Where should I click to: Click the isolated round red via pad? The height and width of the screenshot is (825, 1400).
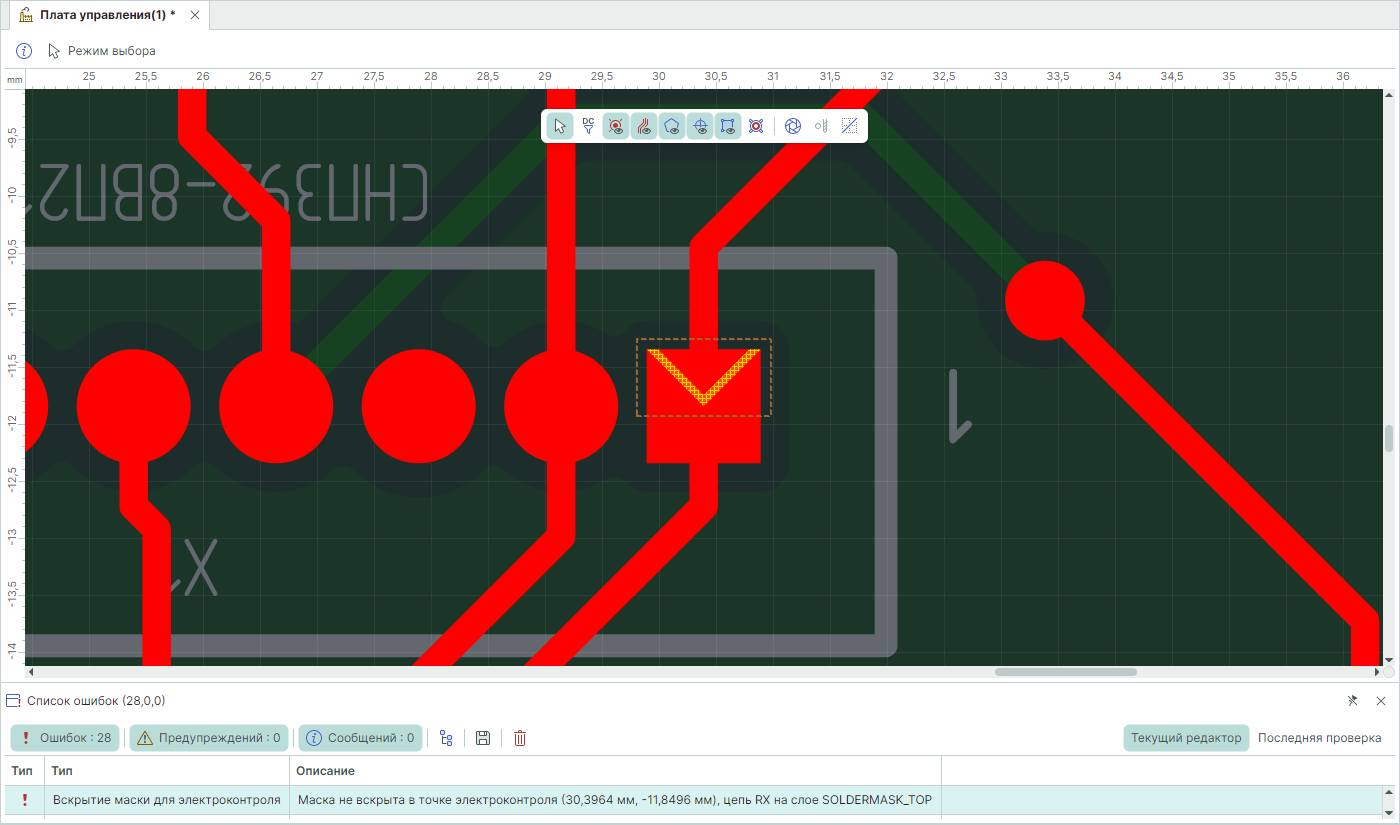[x=1045, y=301]
